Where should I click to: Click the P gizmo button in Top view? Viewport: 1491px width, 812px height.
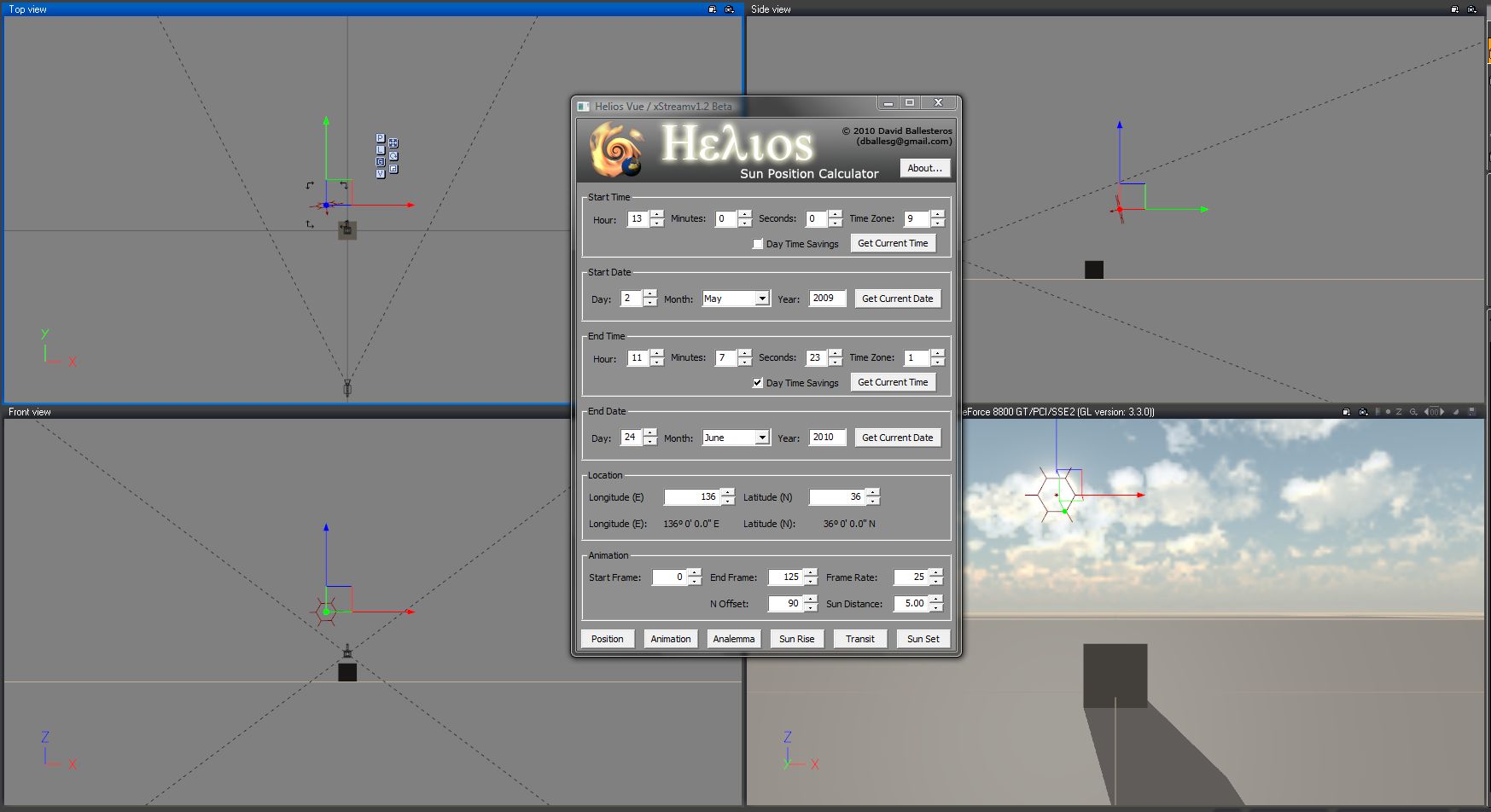(380, 138)
